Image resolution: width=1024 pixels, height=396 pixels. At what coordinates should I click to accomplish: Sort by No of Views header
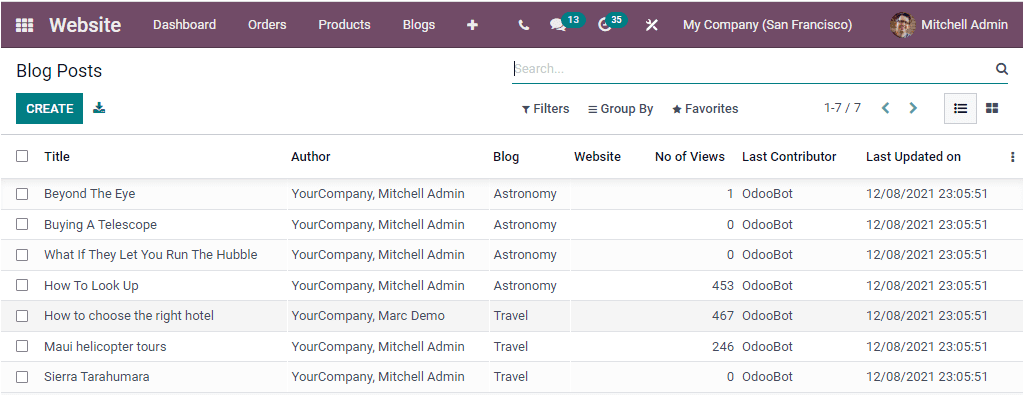[690, 157]
